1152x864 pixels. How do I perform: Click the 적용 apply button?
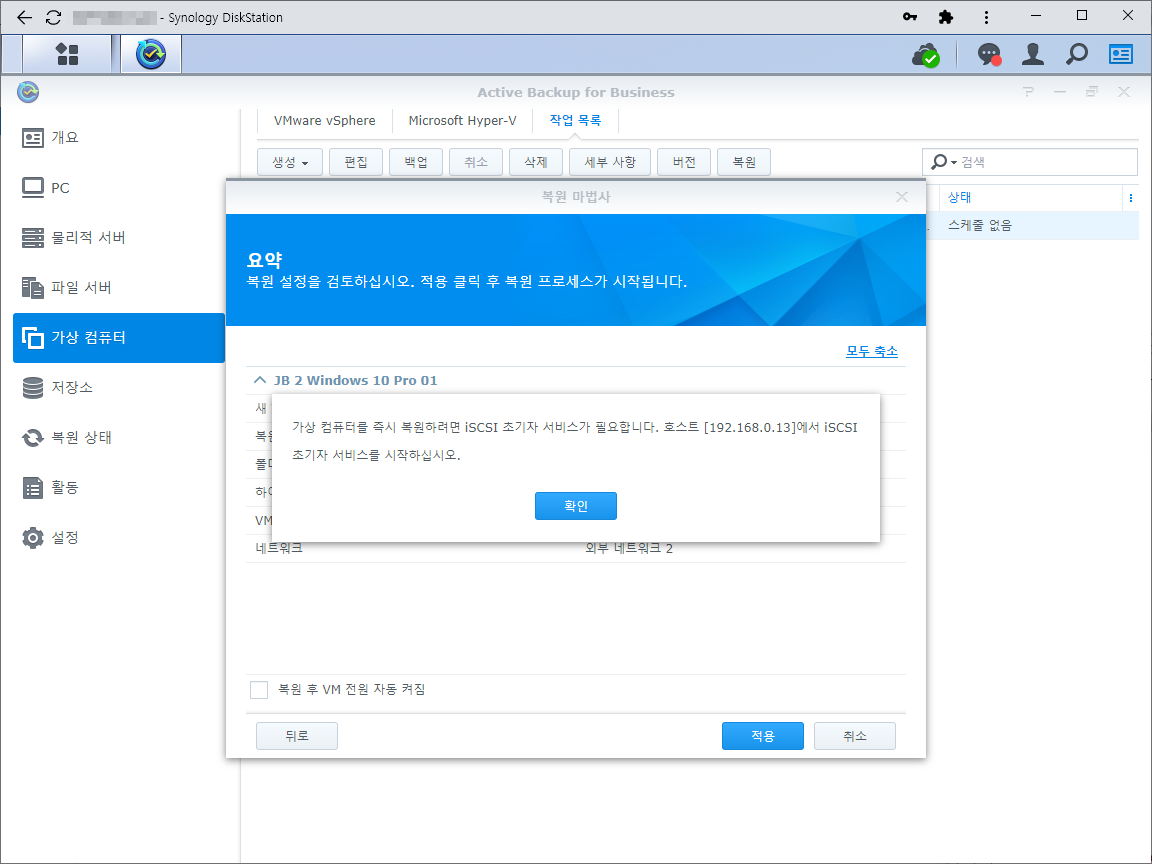tap(763, 736)
